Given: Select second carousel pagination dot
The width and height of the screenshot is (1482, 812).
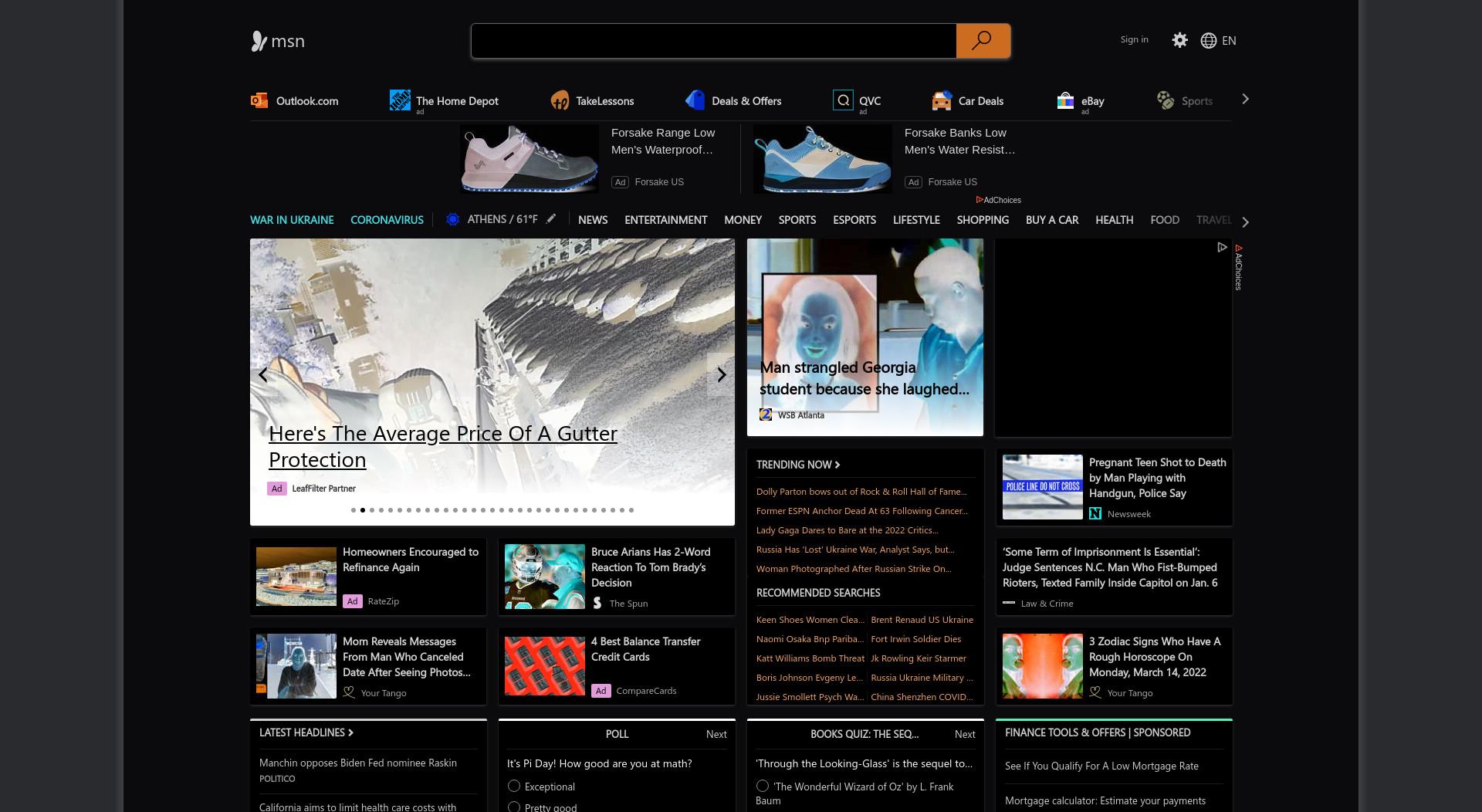Looking at the screenshot, I should click(363, 510).
